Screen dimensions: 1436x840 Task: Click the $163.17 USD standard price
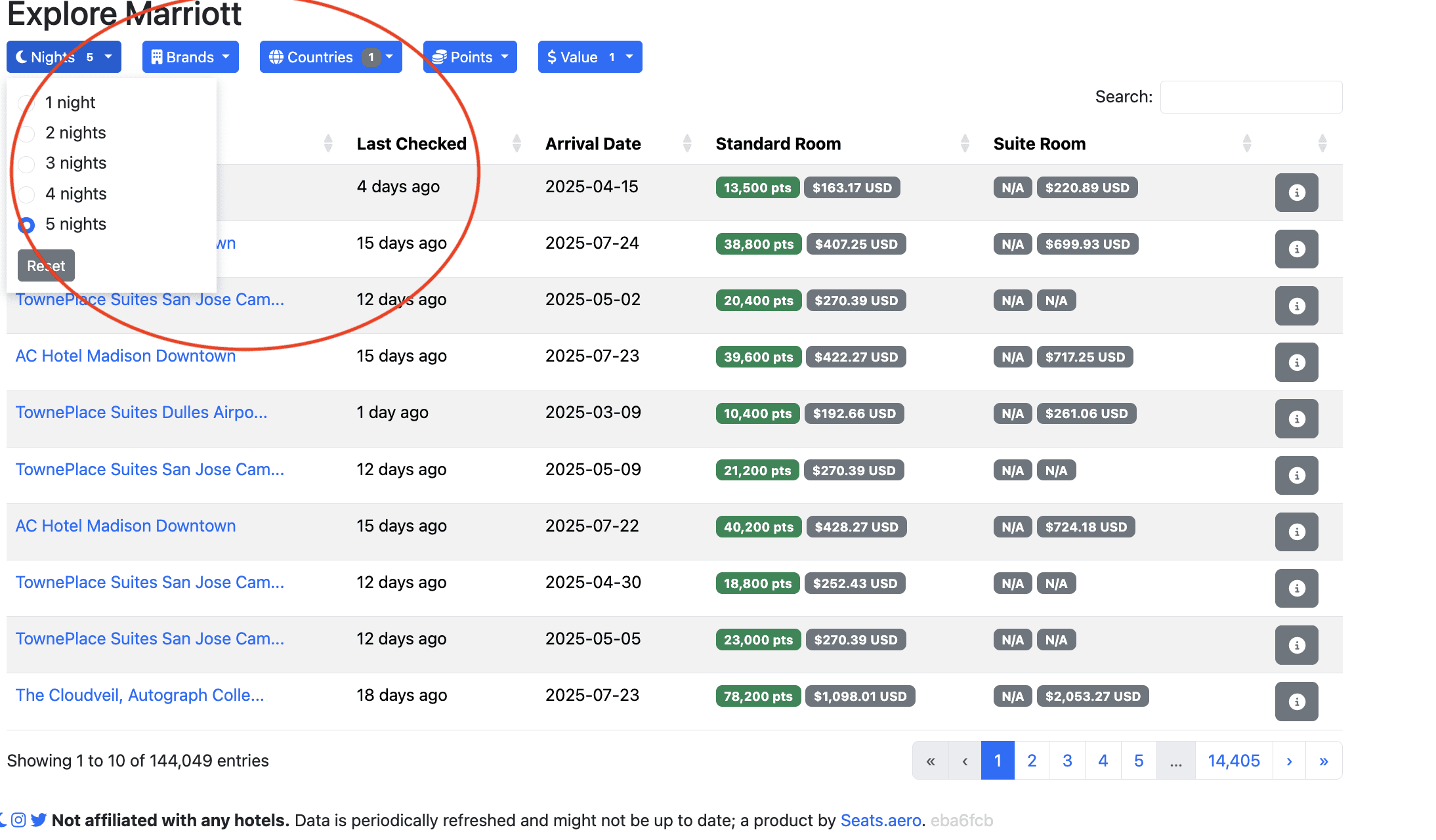click(x=852, y=188)
